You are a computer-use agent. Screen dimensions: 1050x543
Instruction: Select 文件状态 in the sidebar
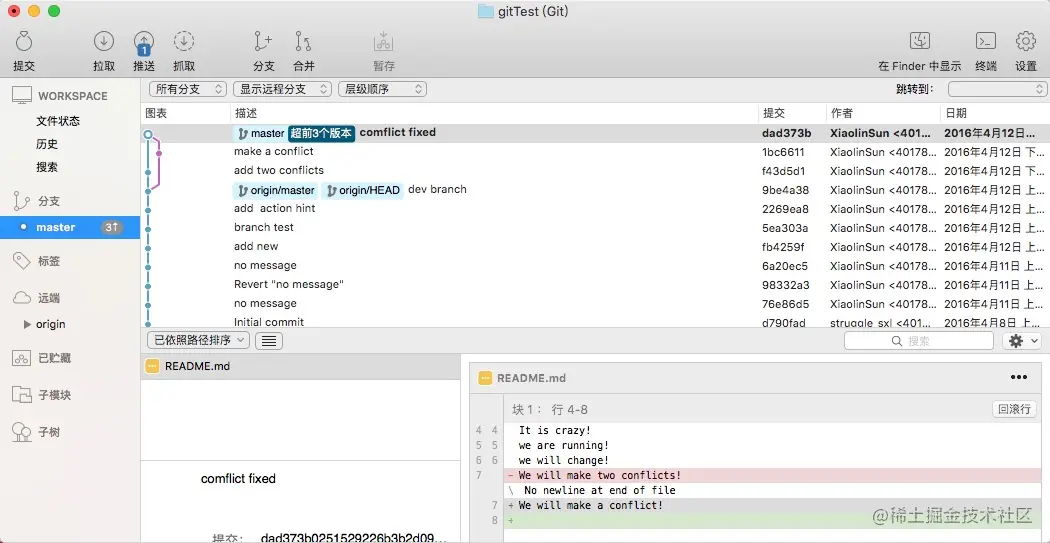point(58,121)
